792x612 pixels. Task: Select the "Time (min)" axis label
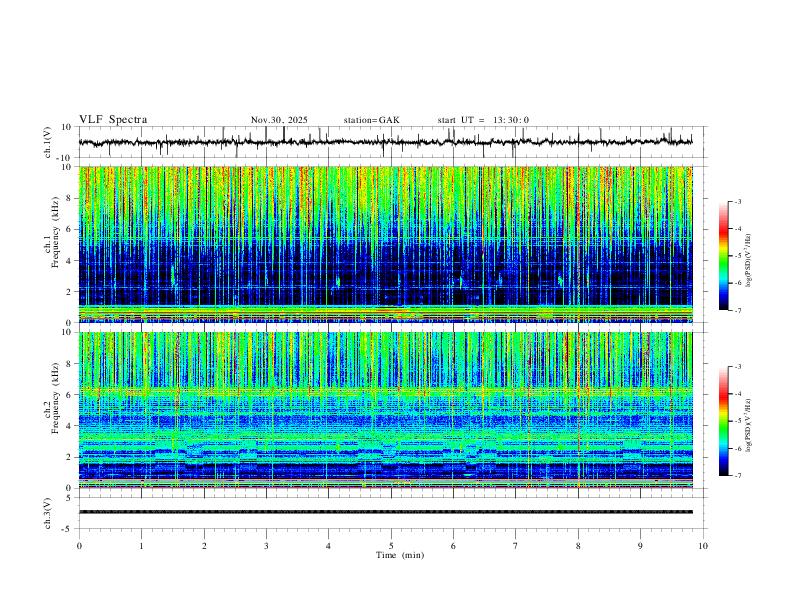click(400, 555)
